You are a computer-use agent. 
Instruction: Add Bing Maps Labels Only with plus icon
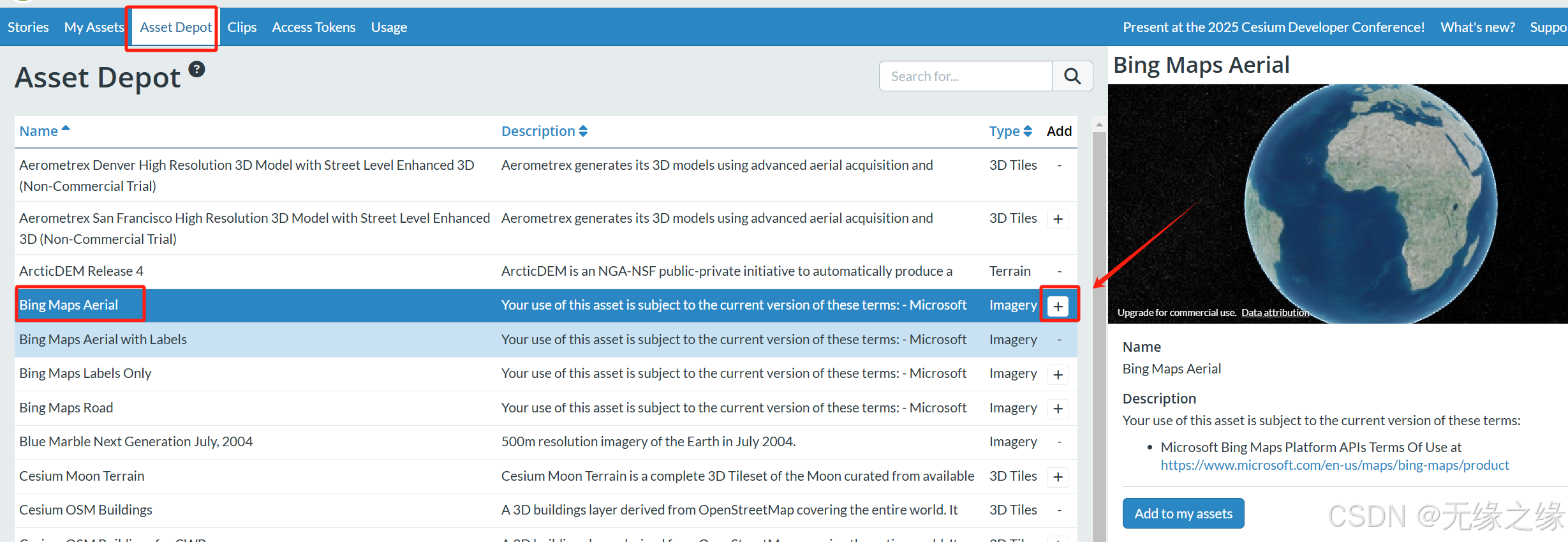(1058, 375)
